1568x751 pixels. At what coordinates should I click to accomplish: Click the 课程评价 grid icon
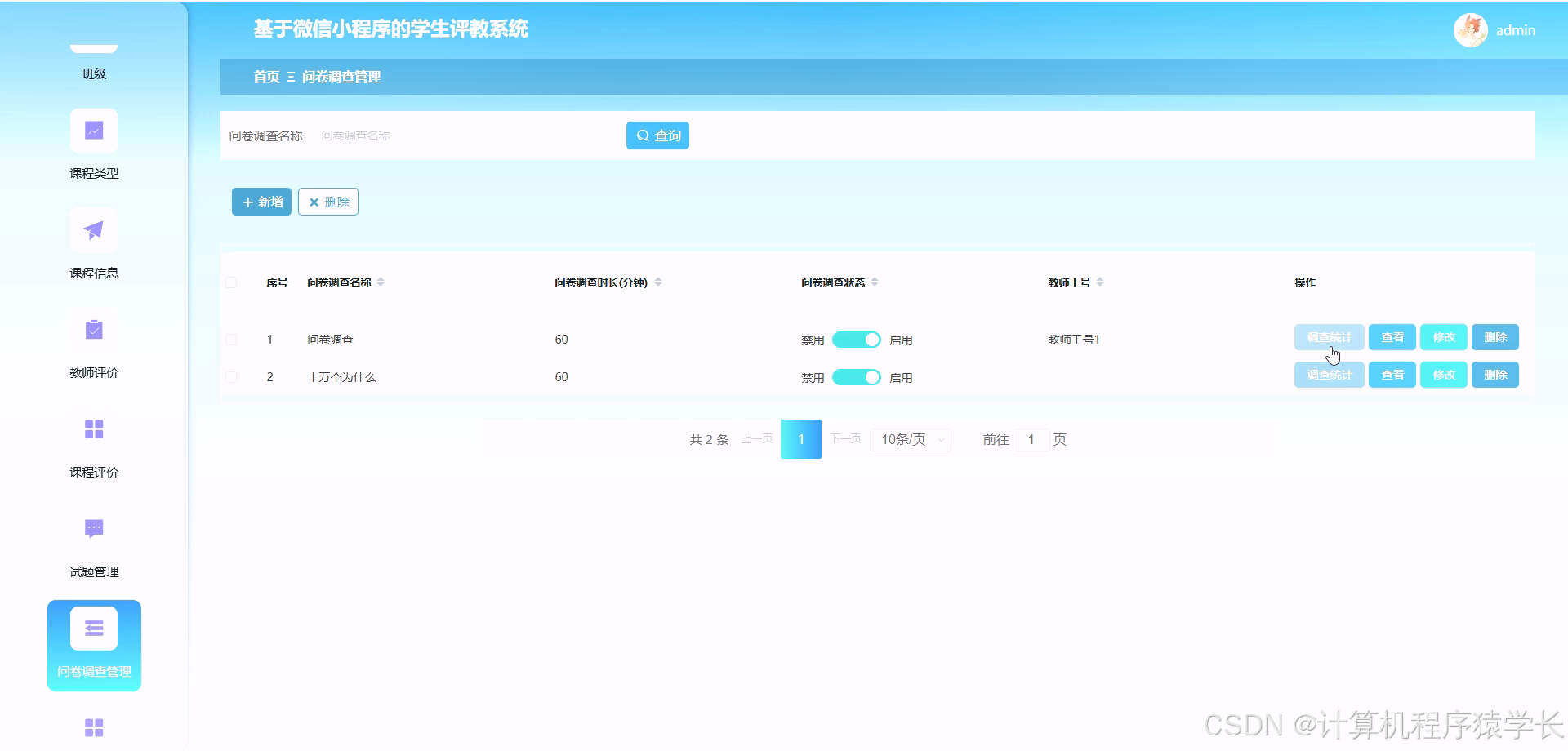coord(93,429)
